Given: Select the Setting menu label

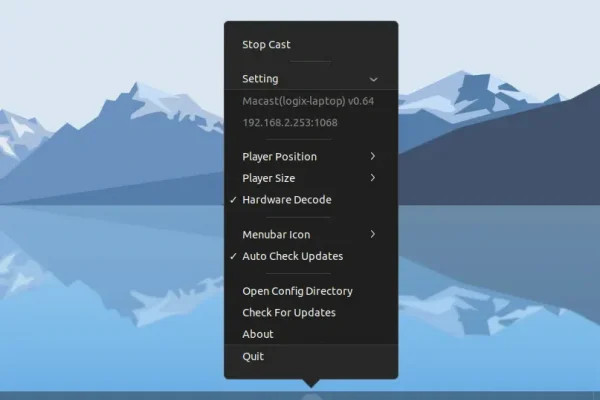Looking at the screenshot, I should tap(260, 79).
